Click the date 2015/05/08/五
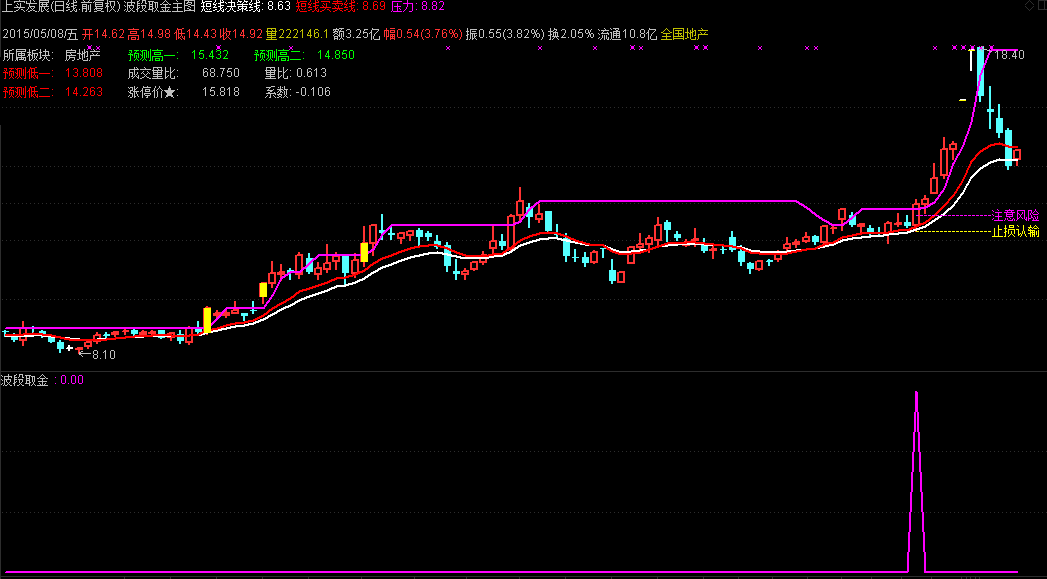Viewport: 1047px width, 579px height. point(40,34)
